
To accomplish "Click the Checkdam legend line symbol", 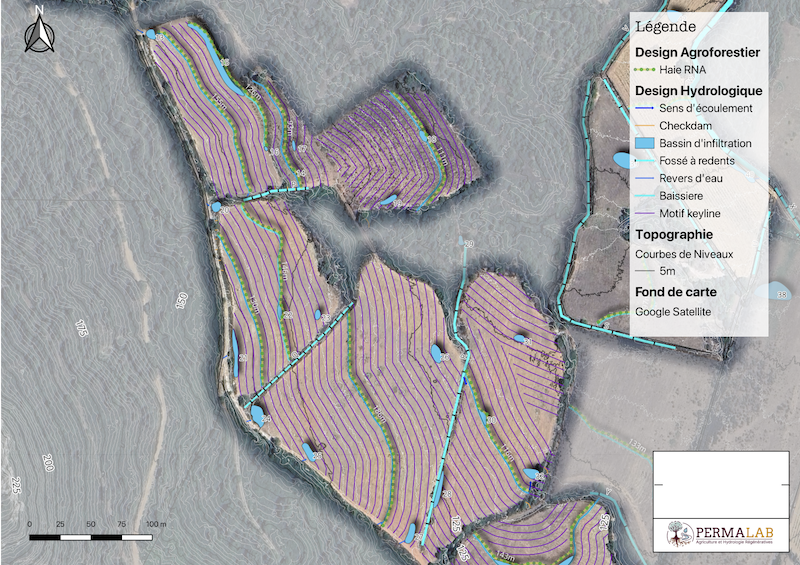I will click(x=645, y=126).
